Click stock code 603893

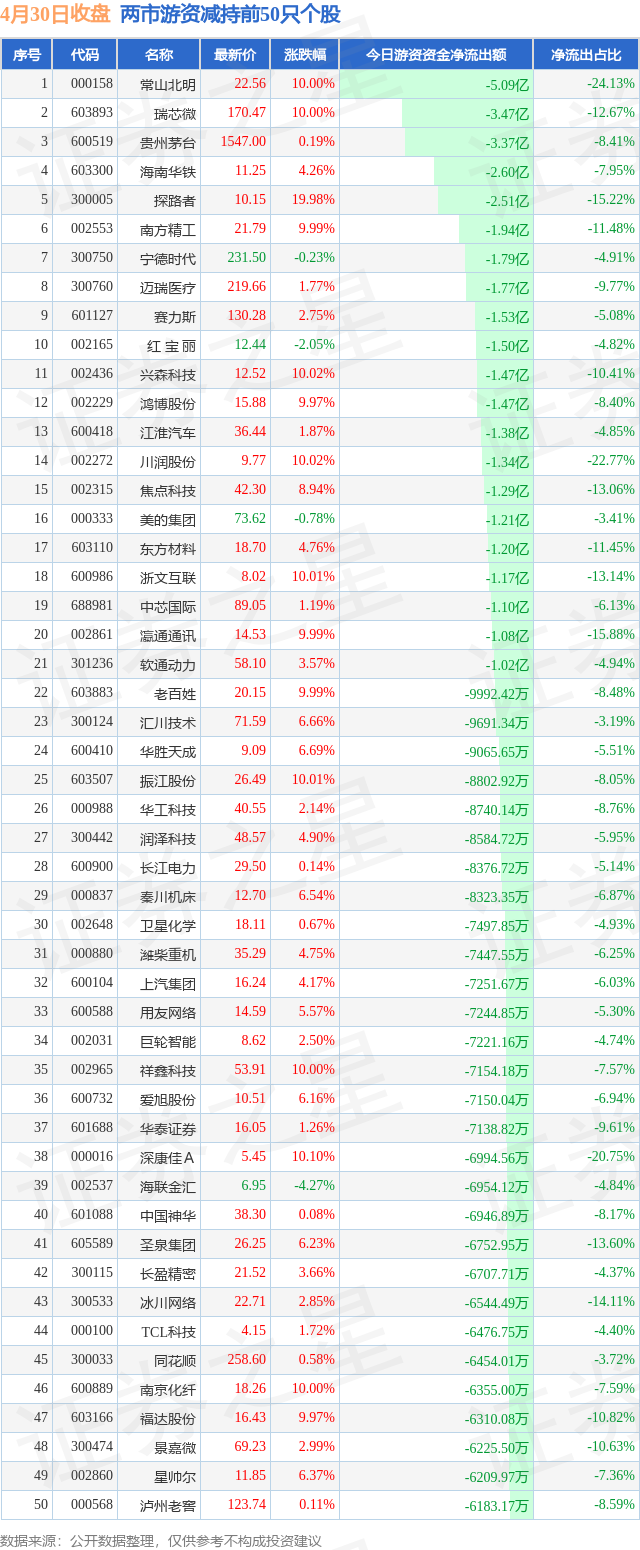92,113
